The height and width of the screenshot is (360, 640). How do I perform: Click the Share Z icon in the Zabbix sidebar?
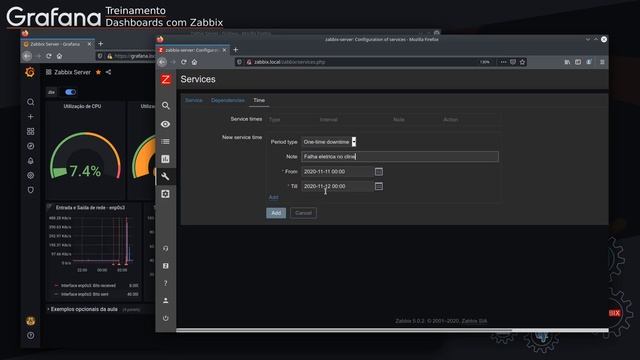coord(165,266)
